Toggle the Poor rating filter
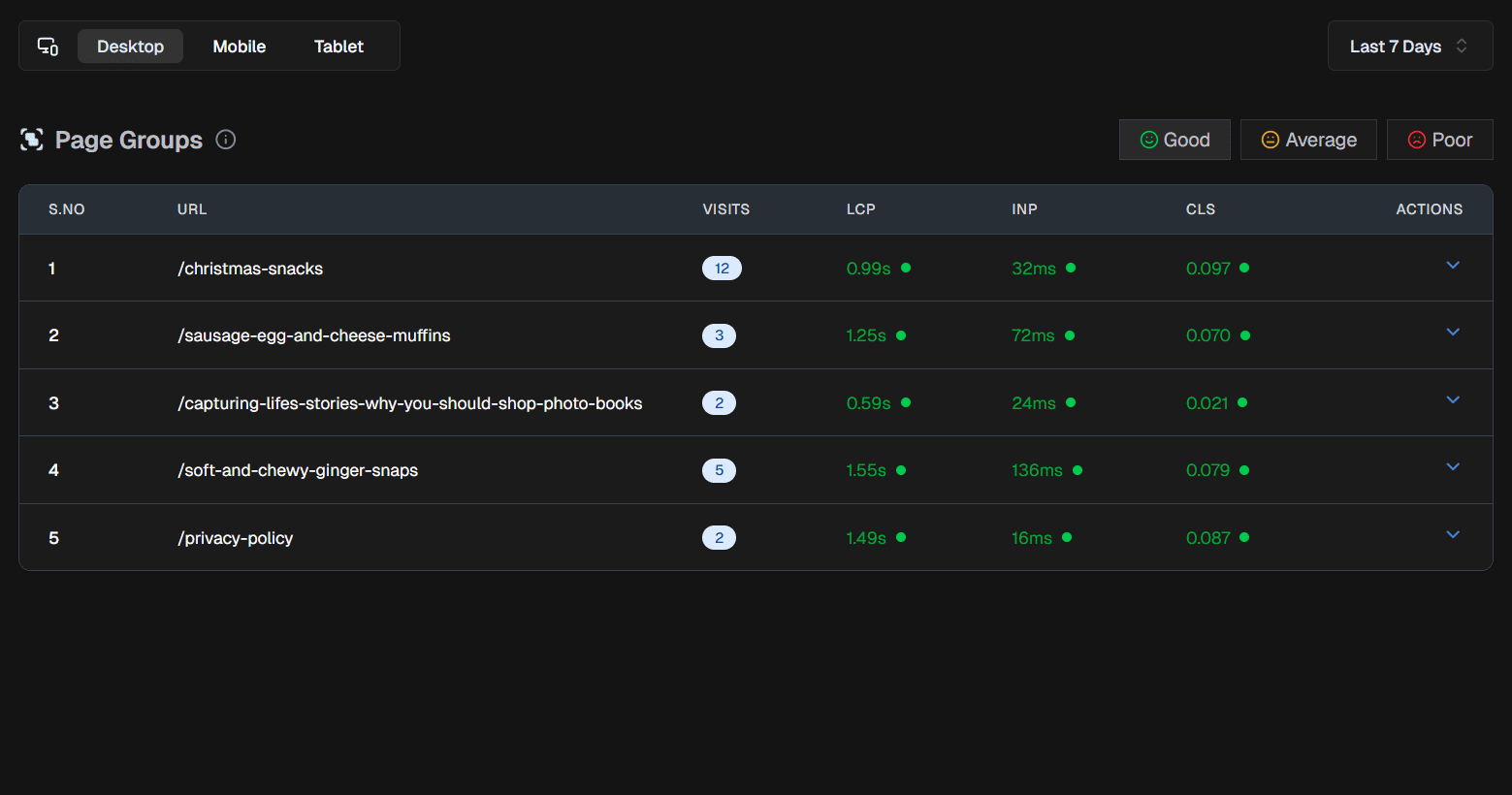The height and width of the screenshot is (795, 1512). [1439, 140]
